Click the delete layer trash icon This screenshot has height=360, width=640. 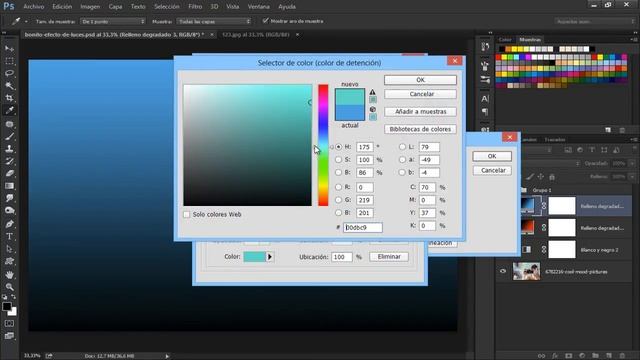point(622,356)
